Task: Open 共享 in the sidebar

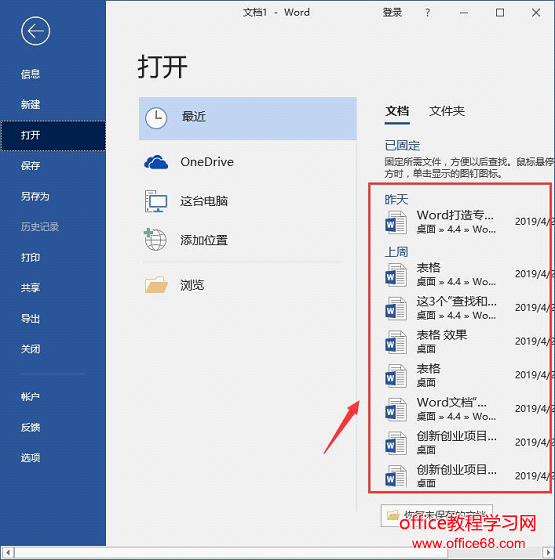Action: [30, 288]
